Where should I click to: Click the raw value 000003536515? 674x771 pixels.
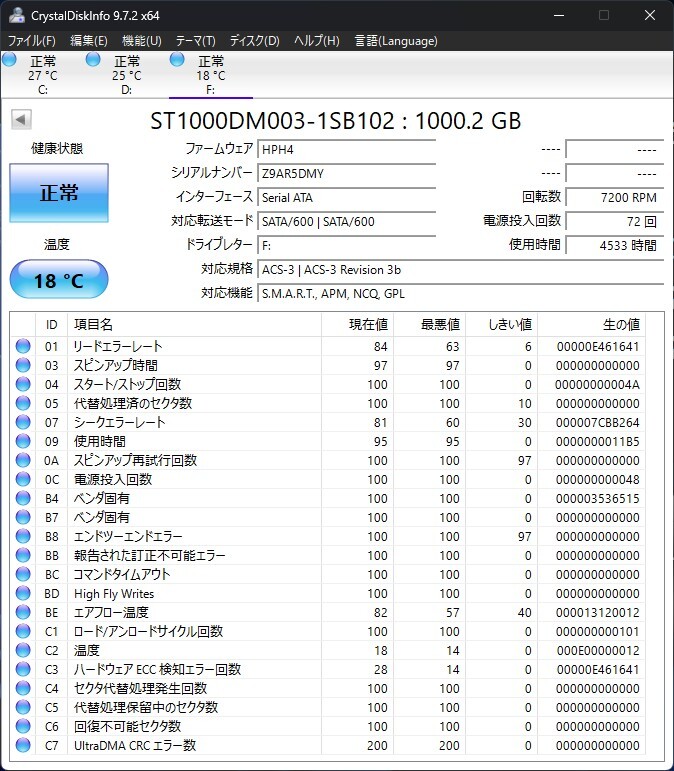(598, 499)
